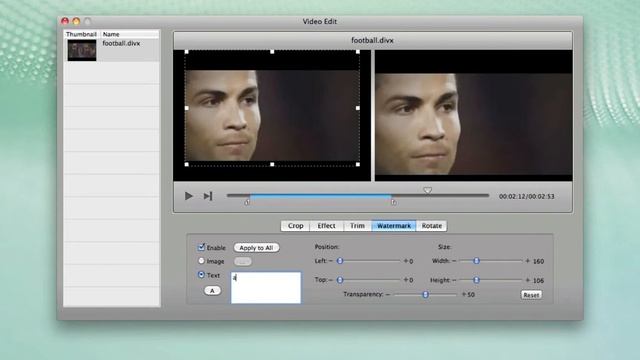Click the Height slider knob
This screenshot has height=360, width=640.
[x=476, y=280]
